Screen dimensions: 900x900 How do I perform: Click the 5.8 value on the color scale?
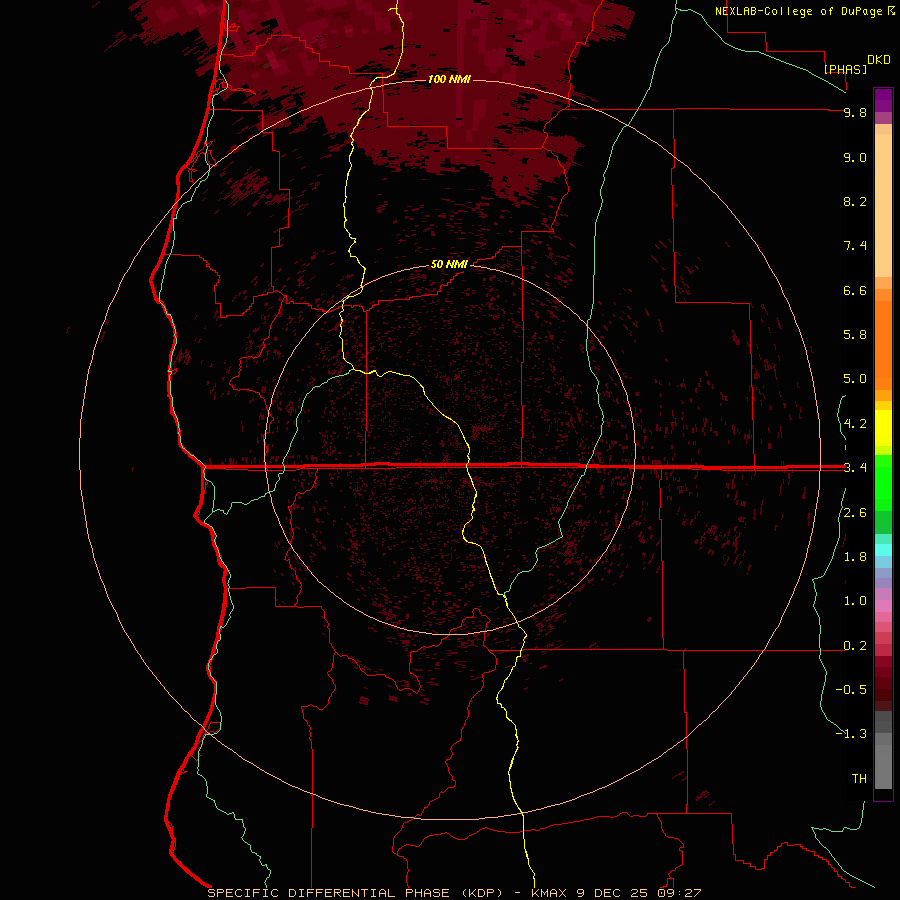(855, 335)
